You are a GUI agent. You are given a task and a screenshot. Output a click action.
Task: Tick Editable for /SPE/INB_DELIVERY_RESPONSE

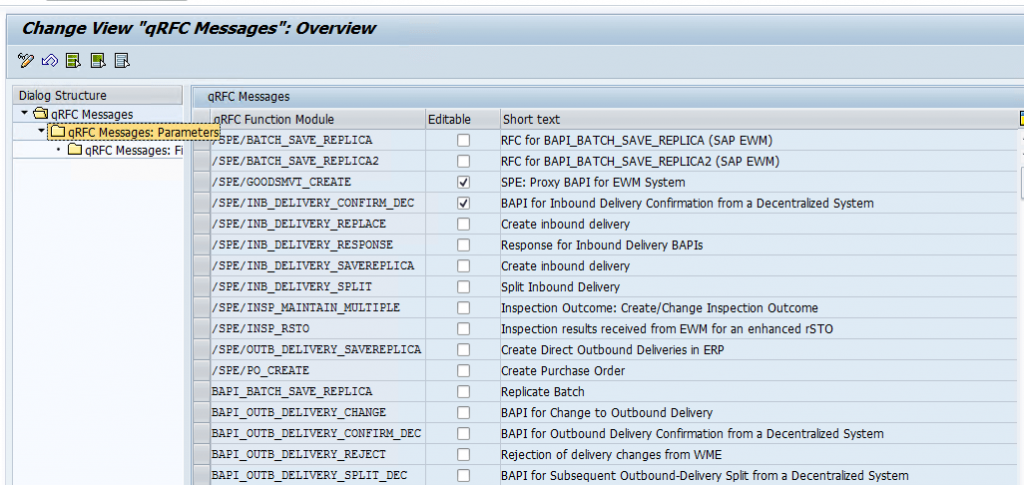[x=463, y=245]
